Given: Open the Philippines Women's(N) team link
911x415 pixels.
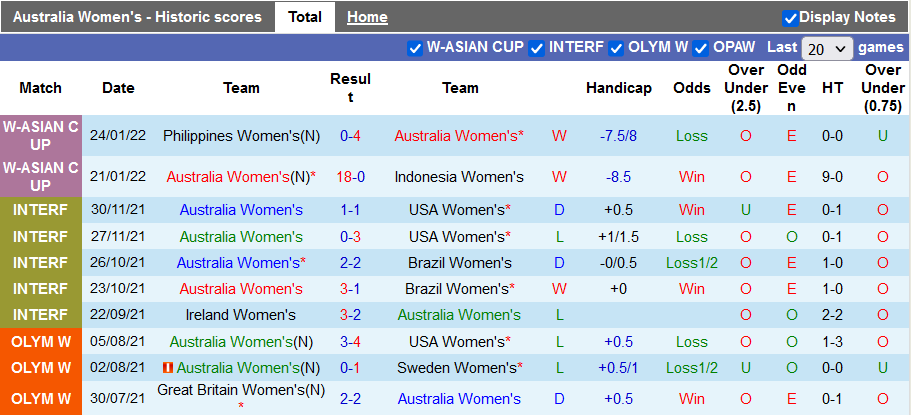Looking at the screenshot, I should tap(241, 135).
